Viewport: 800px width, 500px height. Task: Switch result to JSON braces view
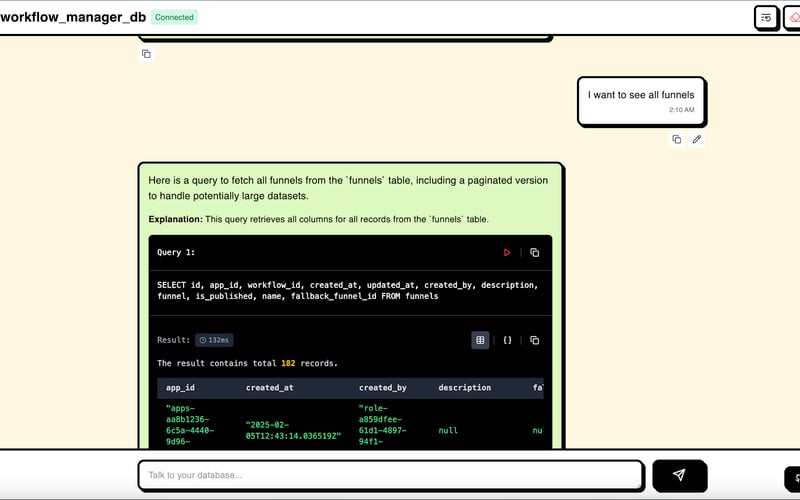(507, 340)
